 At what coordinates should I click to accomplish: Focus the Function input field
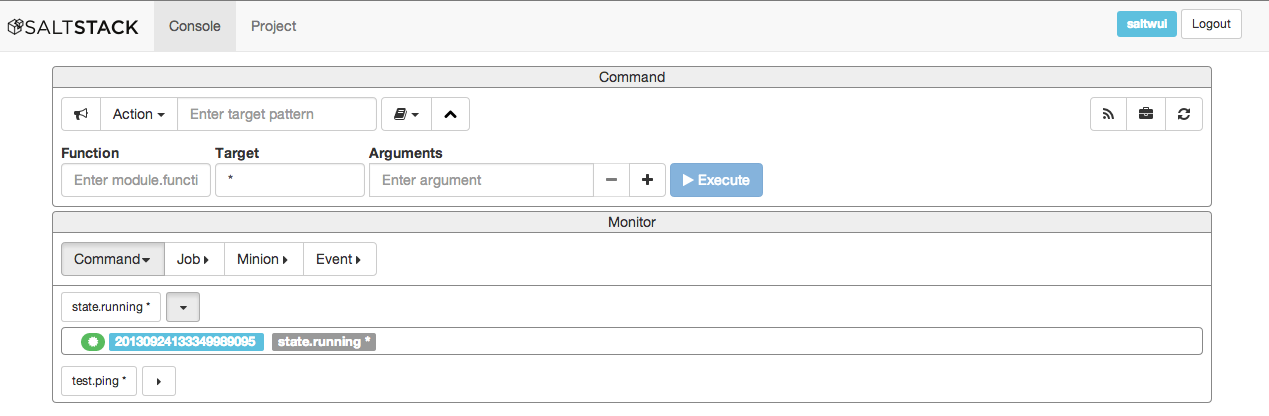point(136,180)
